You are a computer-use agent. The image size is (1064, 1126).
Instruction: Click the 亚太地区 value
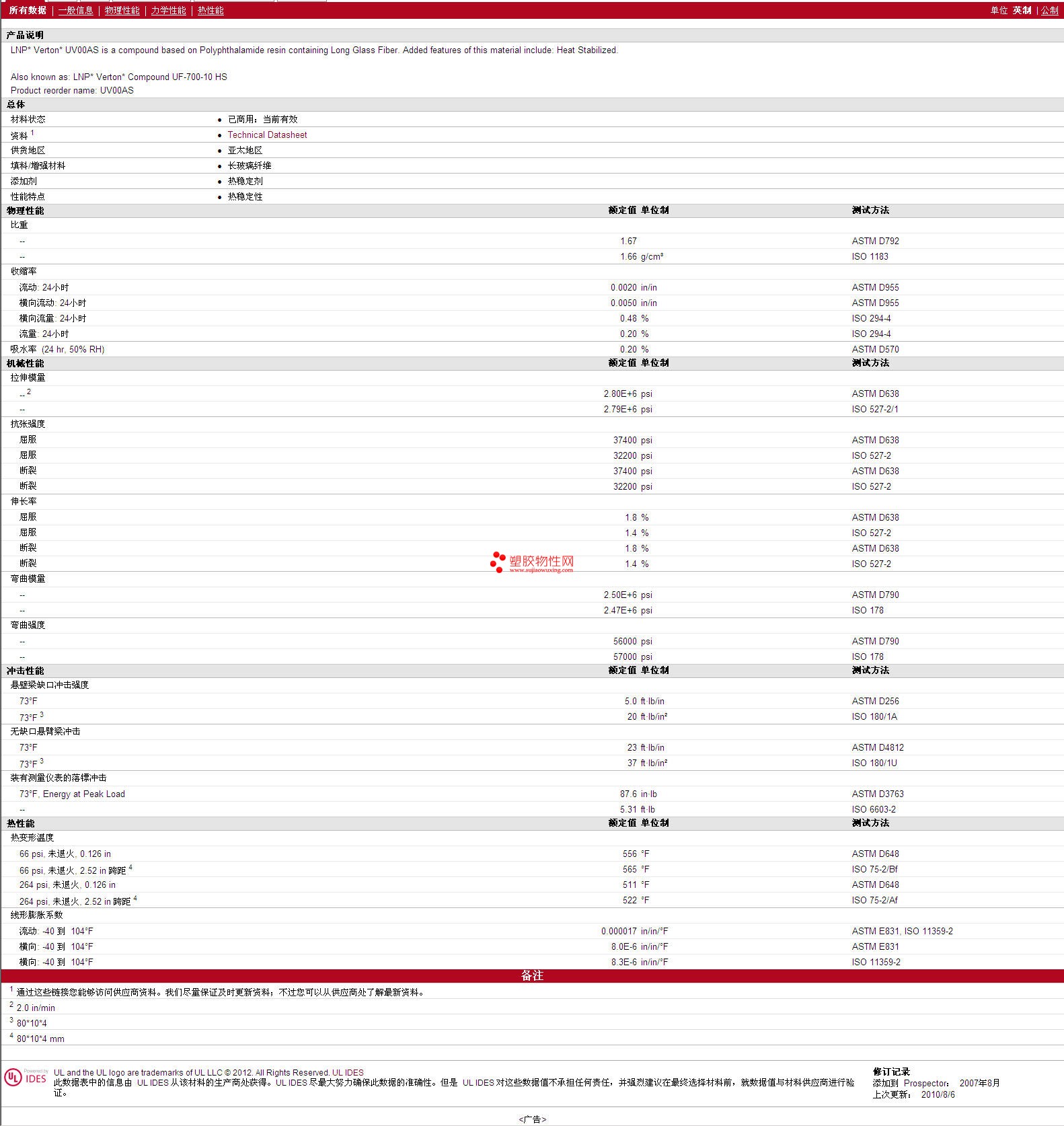point(245,150)
